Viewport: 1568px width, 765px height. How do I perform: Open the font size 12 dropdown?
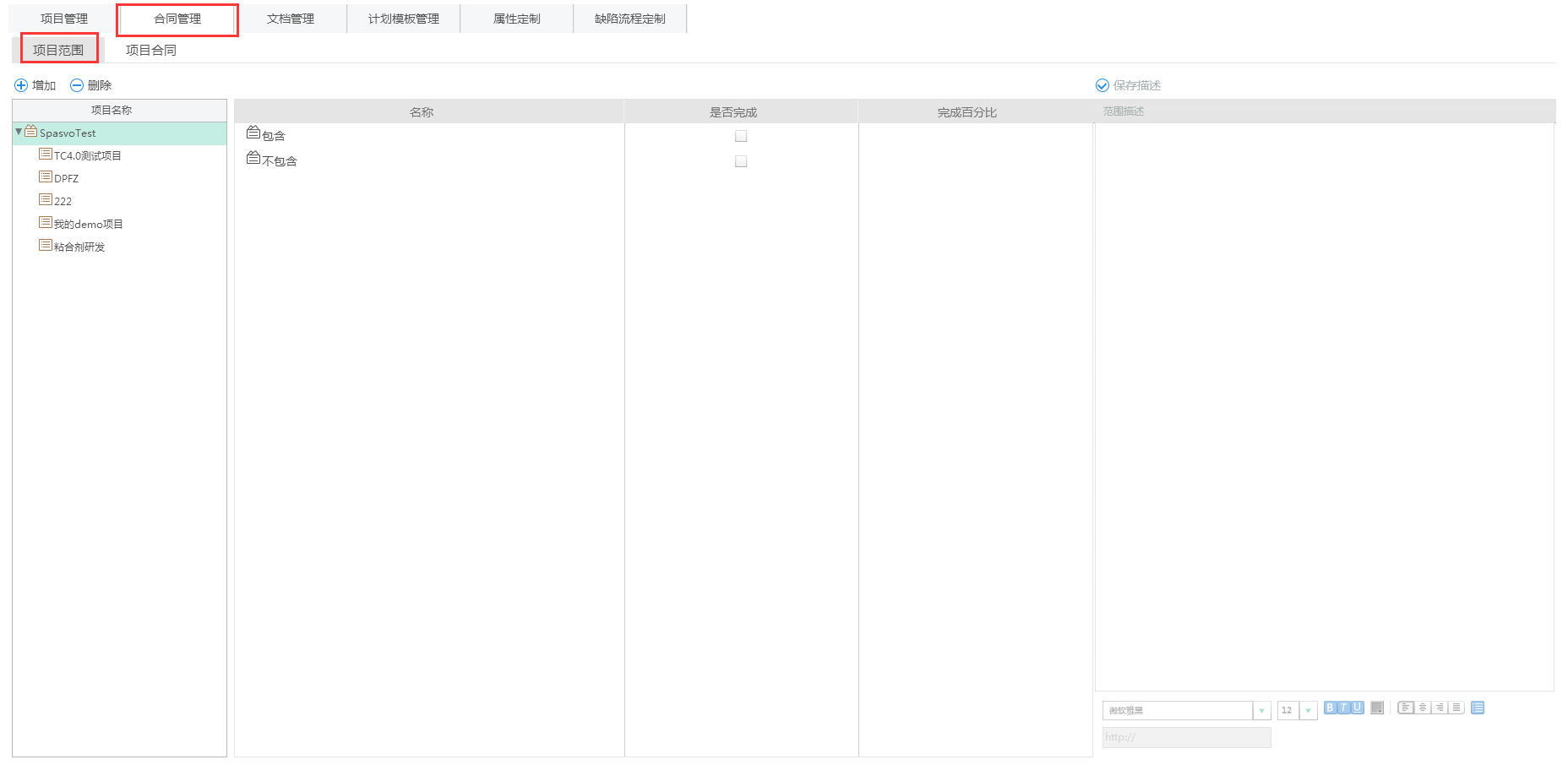point(1308,711)
